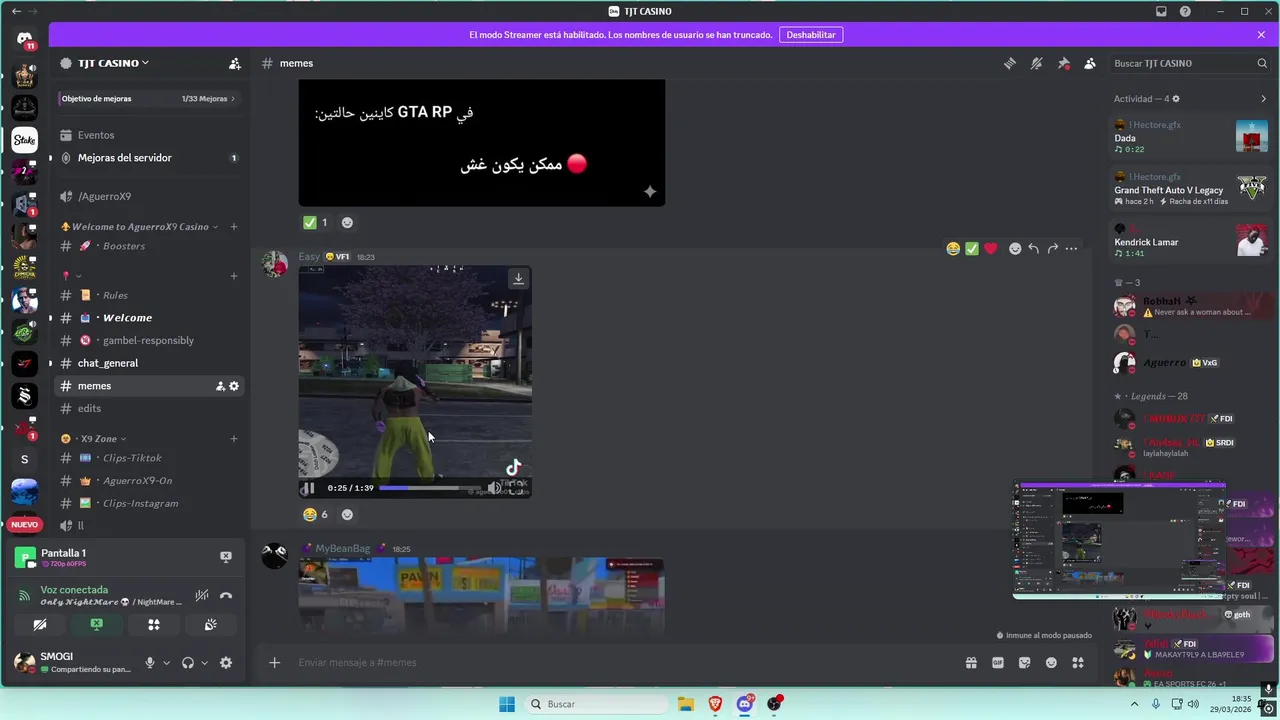Click the invite people icon beside TJT CASINO
The height and width of the screenshot is (720, 1280).
(235, 63)
